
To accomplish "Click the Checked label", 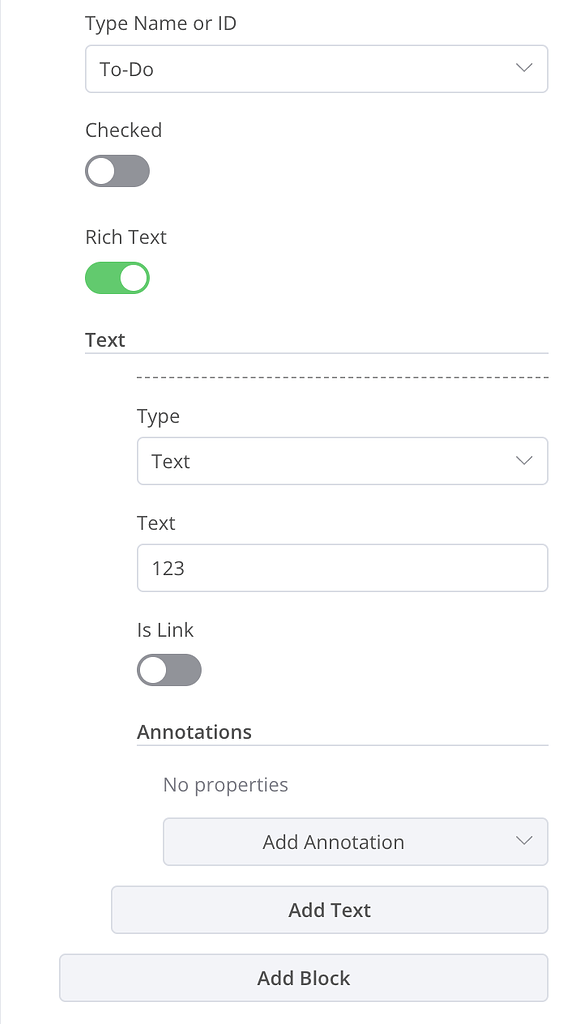I will coord(123,130).
